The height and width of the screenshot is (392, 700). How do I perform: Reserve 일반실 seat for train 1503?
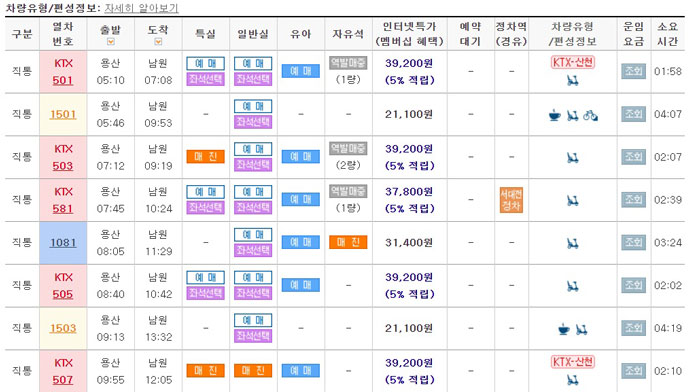(x=253, y=321)
